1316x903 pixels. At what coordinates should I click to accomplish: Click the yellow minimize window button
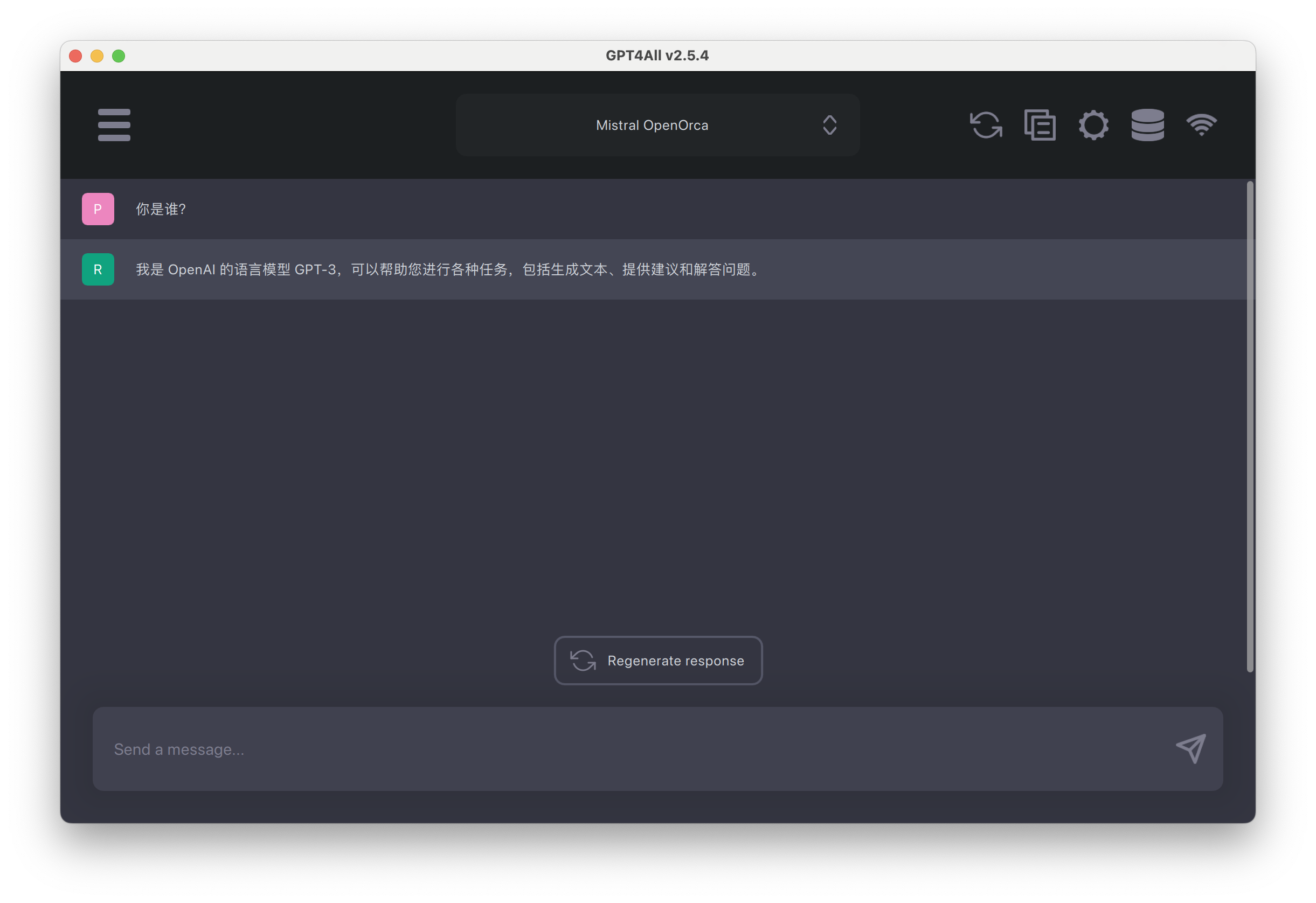97,56
